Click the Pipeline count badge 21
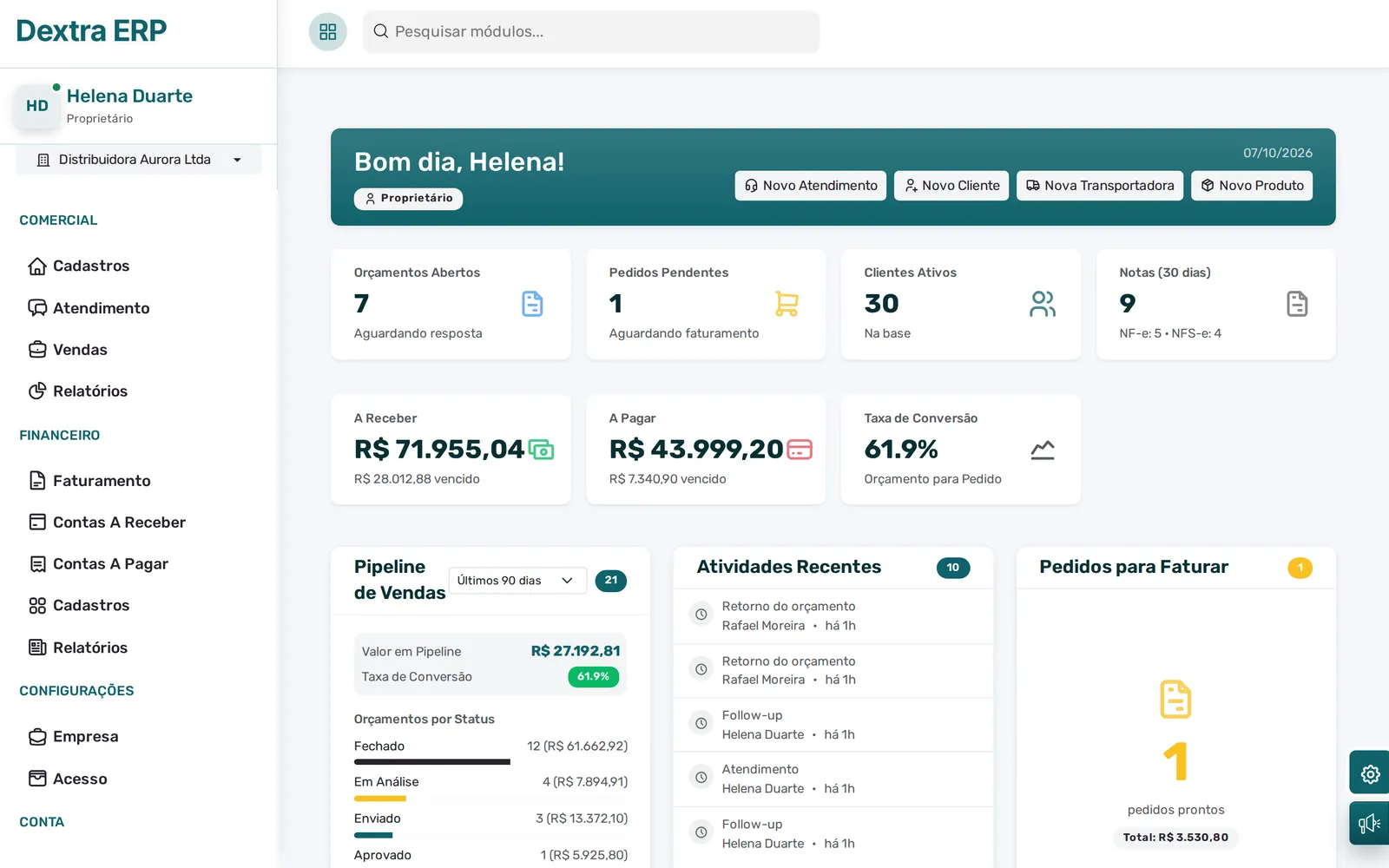The image size is (1389, 868). [611, 581]
